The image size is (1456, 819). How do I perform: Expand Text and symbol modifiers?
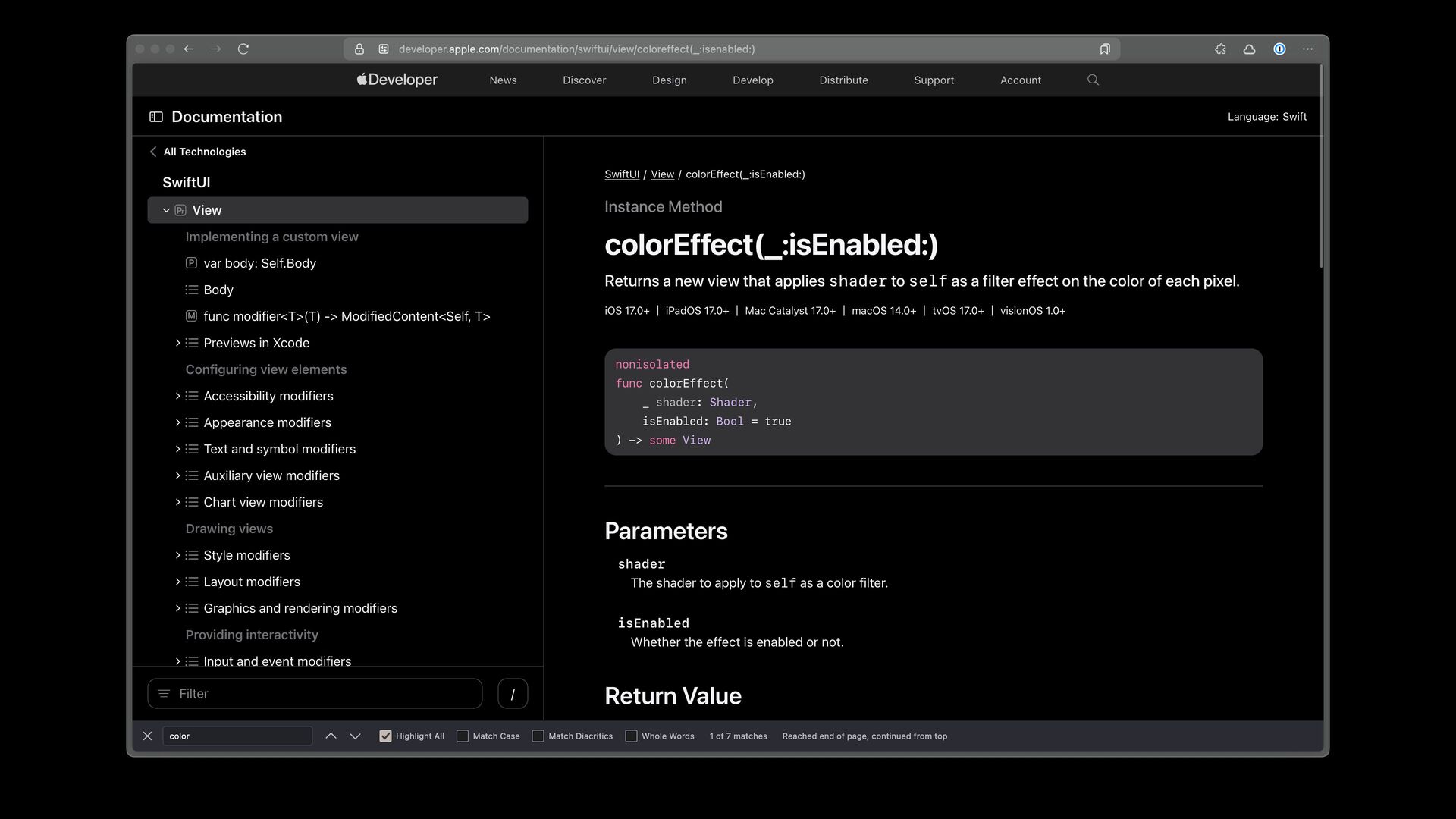(x=177, y=449)
